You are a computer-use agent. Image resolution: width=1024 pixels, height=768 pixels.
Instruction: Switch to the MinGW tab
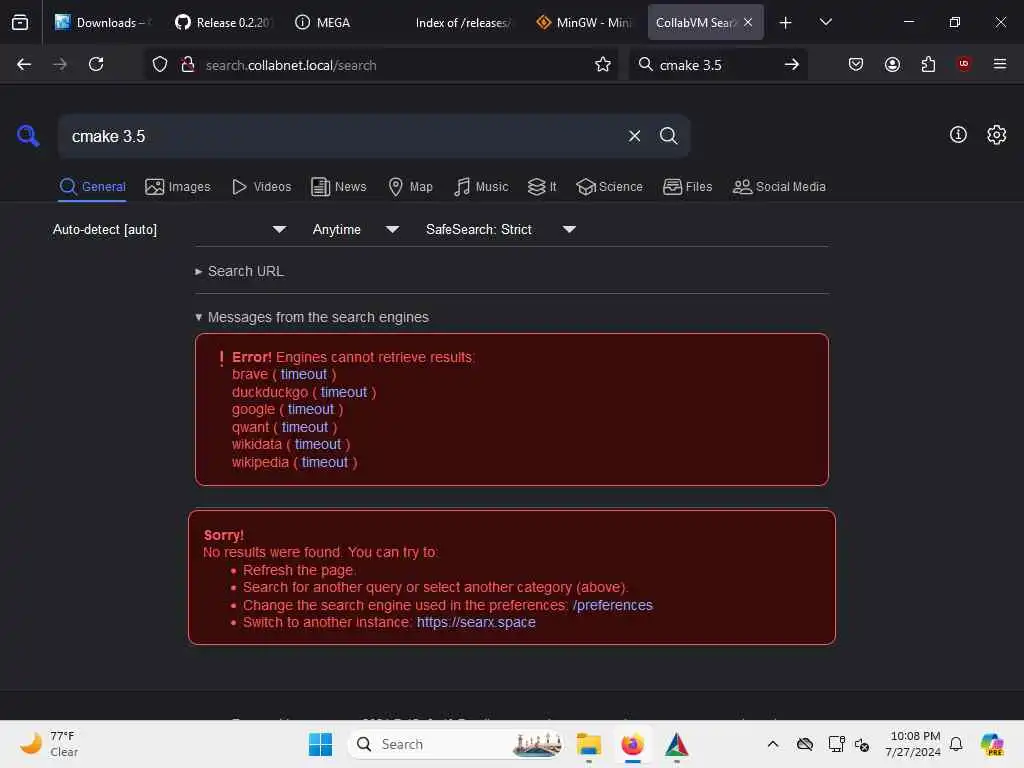[x=584, y=22]
